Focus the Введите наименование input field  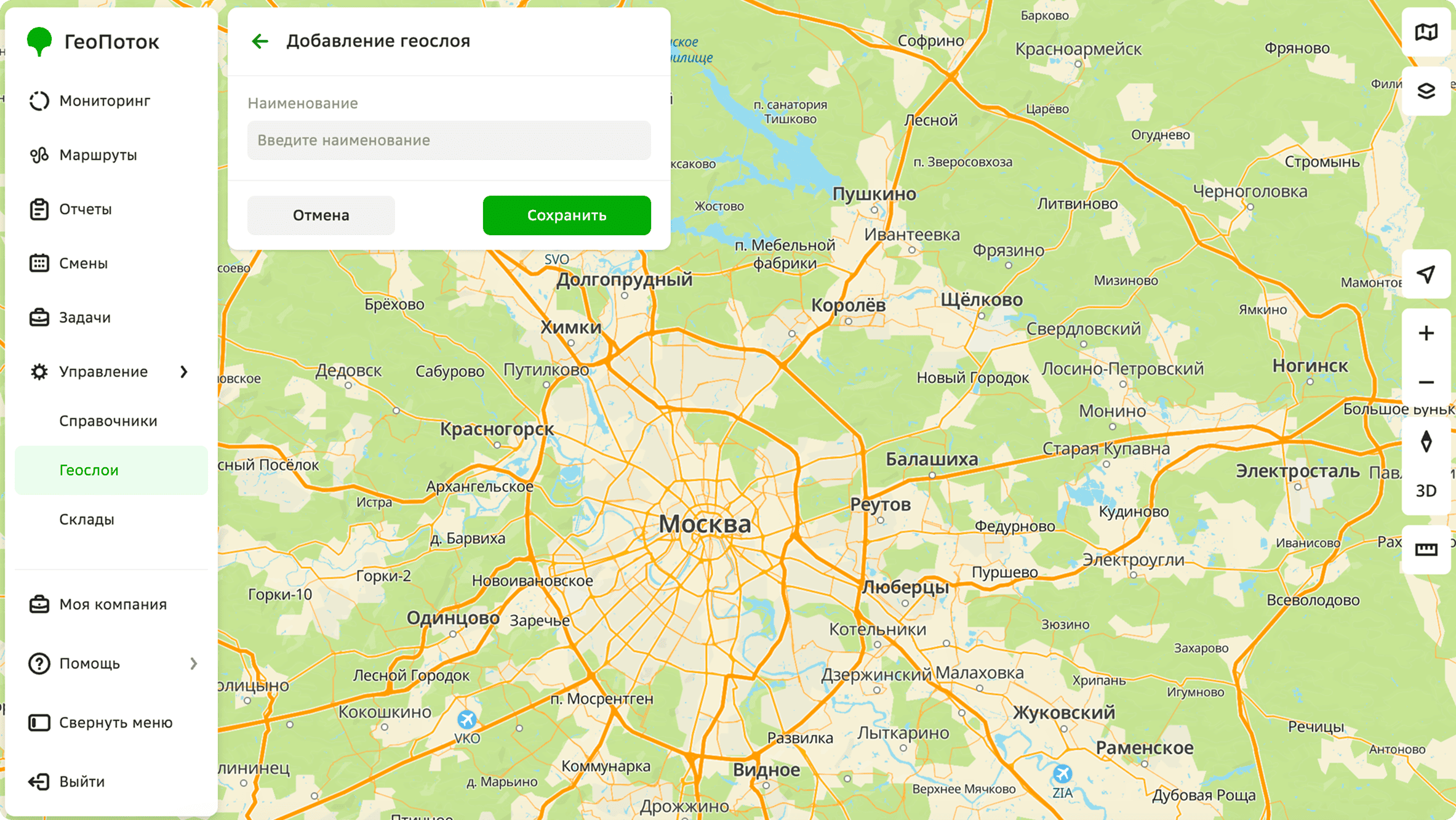pos(449,140)
